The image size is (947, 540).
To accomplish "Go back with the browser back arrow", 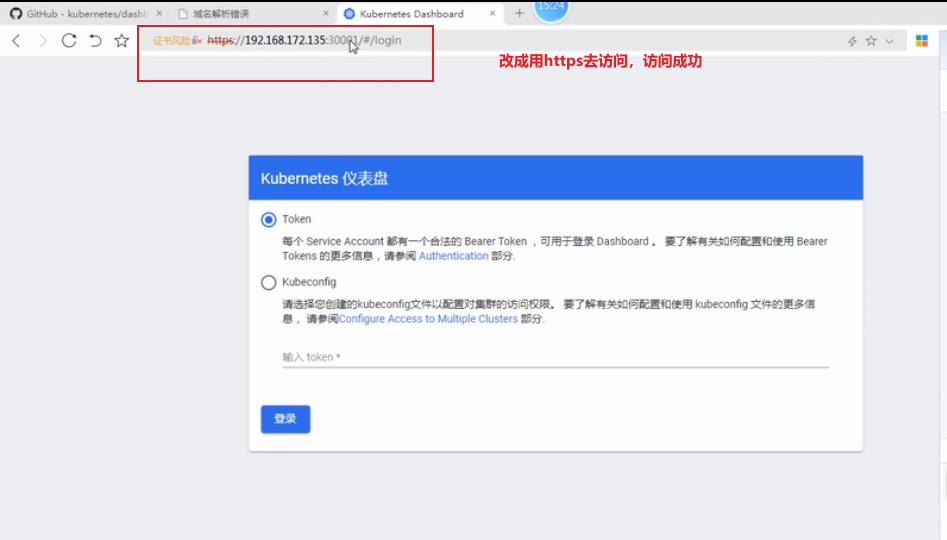I will coord(16,40).
